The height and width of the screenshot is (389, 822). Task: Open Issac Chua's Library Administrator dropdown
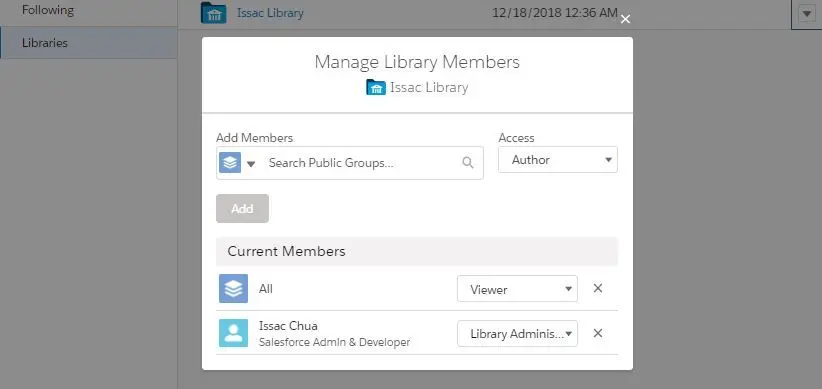[517, 333]
